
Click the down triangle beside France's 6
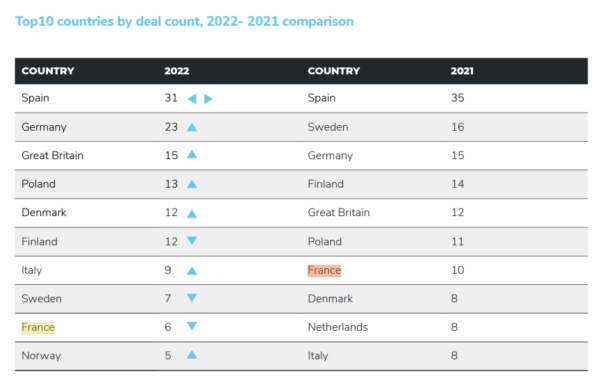pos(192,326)
